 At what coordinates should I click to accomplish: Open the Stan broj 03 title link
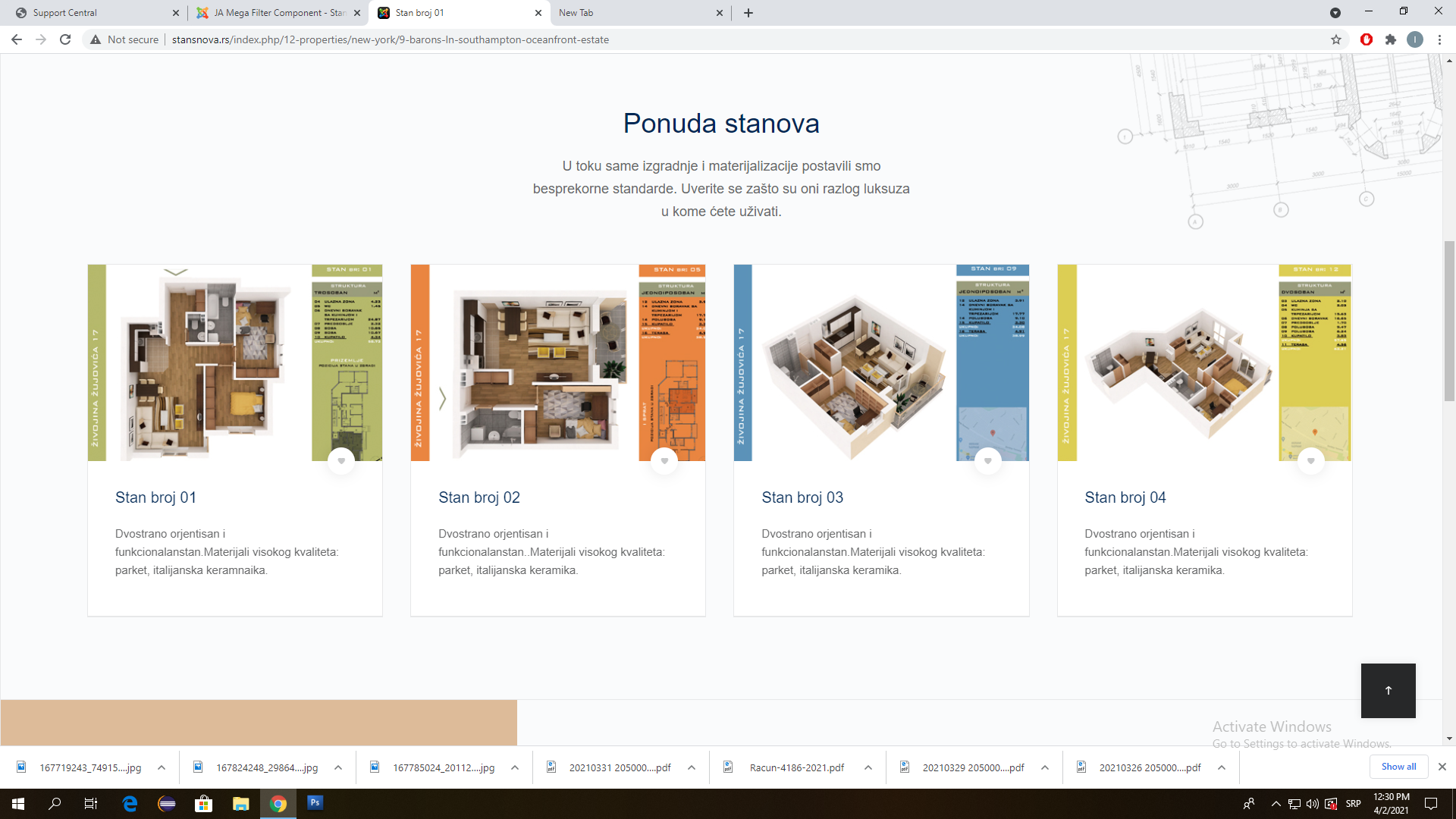(x=802, y=497)
